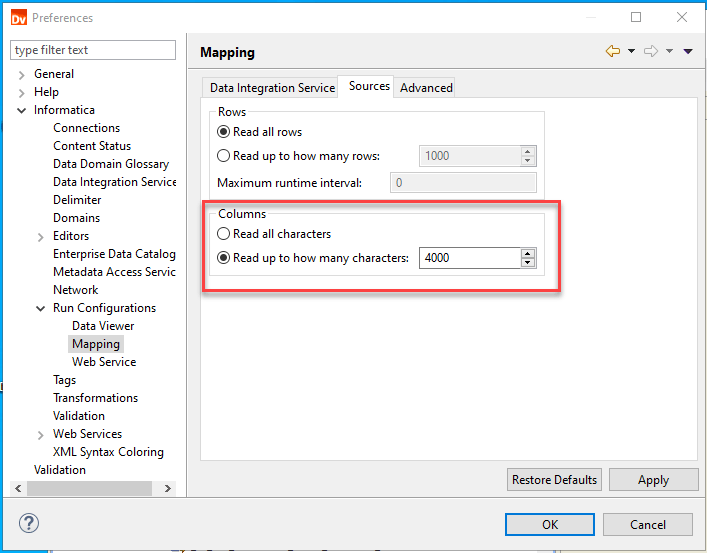Select Data Domain Glossary in the tree

coord(111,164)
